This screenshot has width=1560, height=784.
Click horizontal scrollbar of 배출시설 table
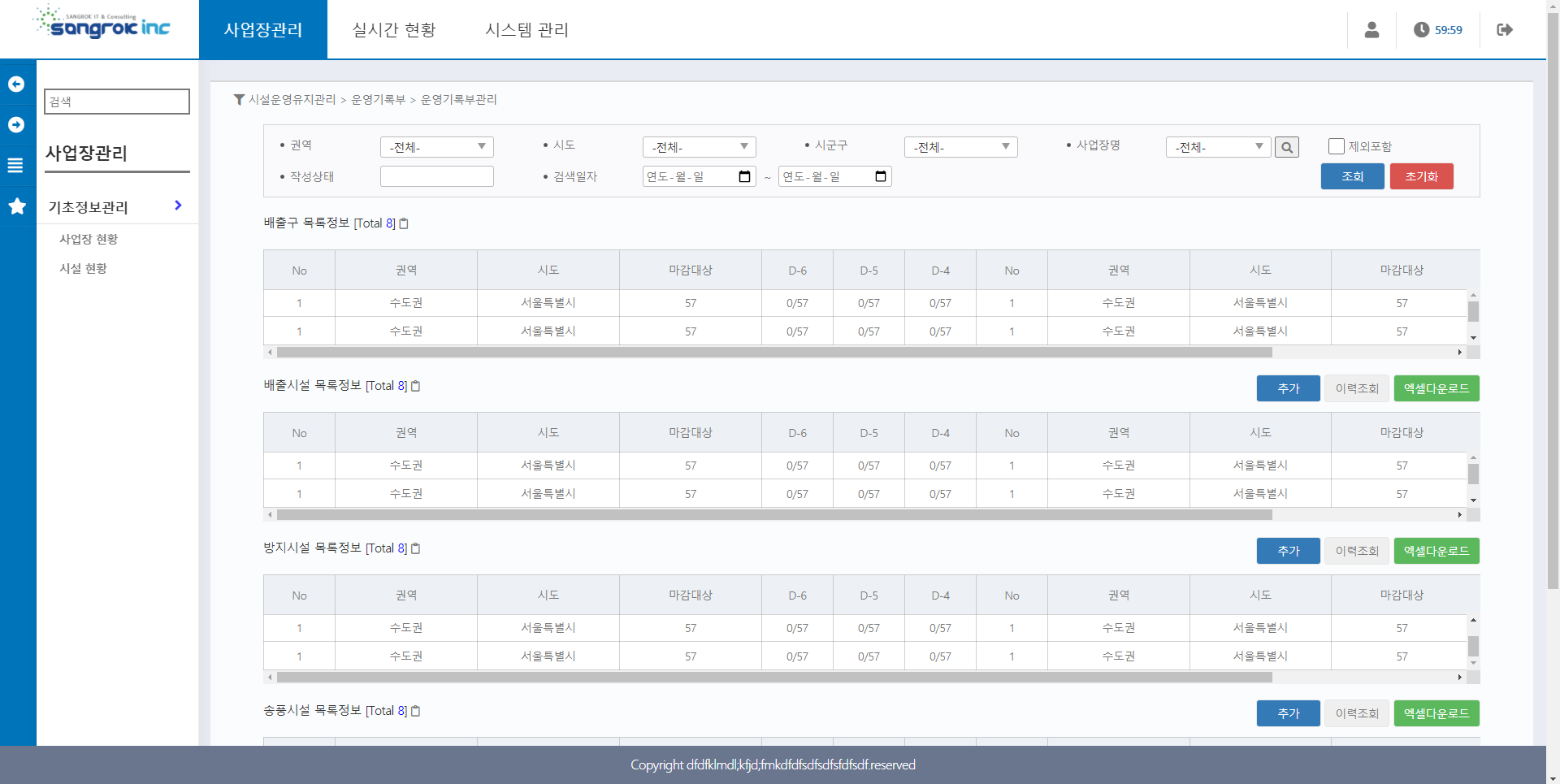click(774, 515)
